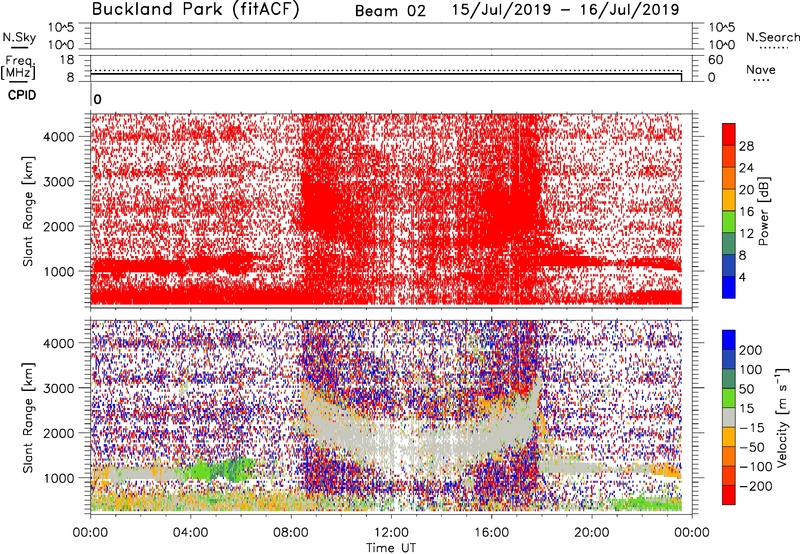Click the "Power [dB]" colorbar label
This screenshot has height=554, width=800.
[x=764, y=211]
